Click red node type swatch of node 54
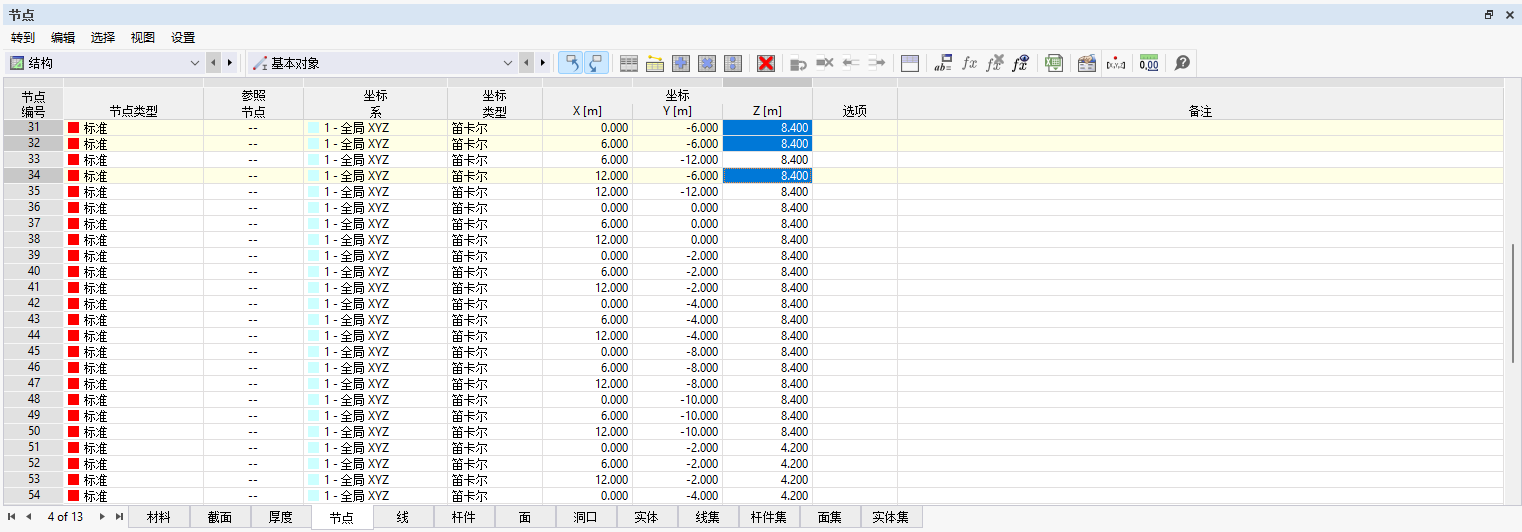The image size is (1522, 532). 74,496
